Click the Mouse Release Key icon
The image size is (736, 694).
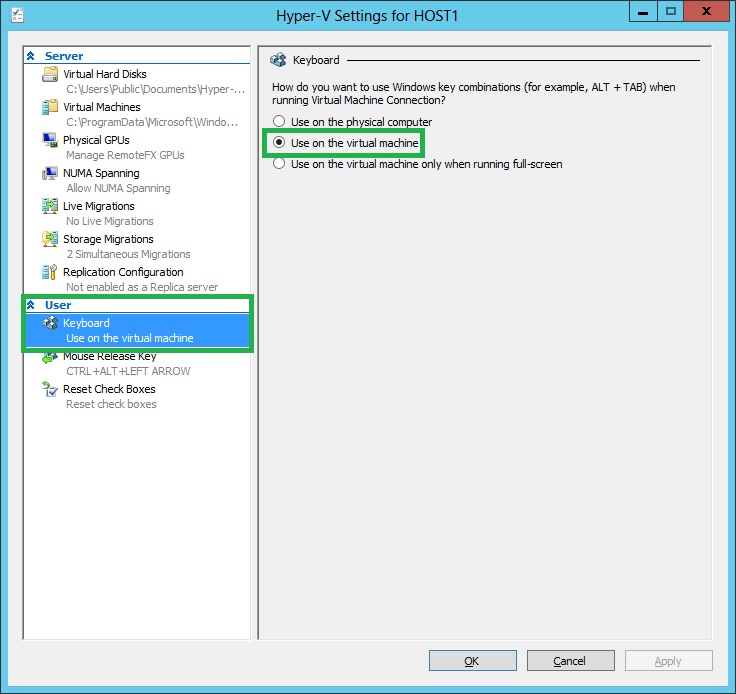[x=50, y=358]
